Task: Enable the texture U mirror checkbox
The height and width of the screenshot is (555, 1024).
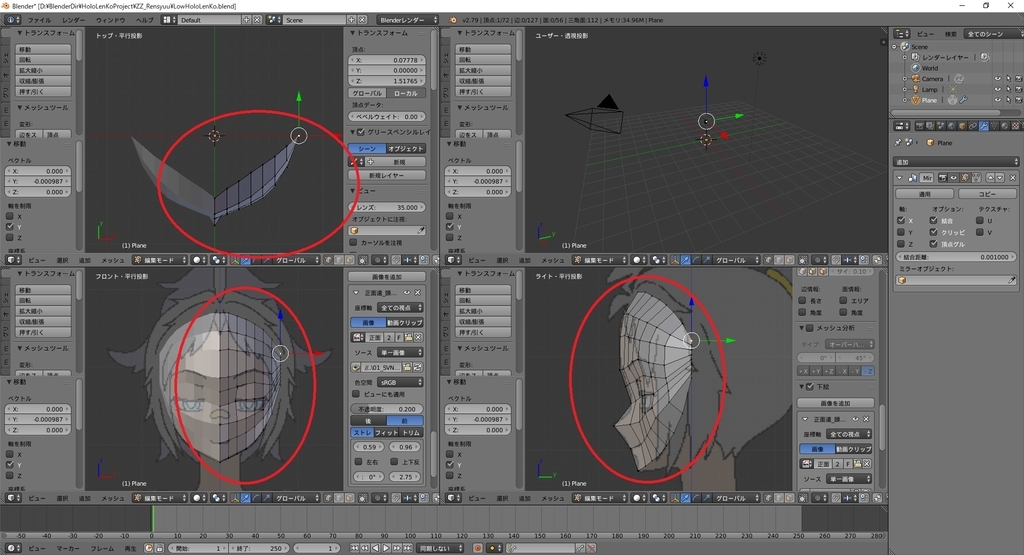Action: point(980,221)
